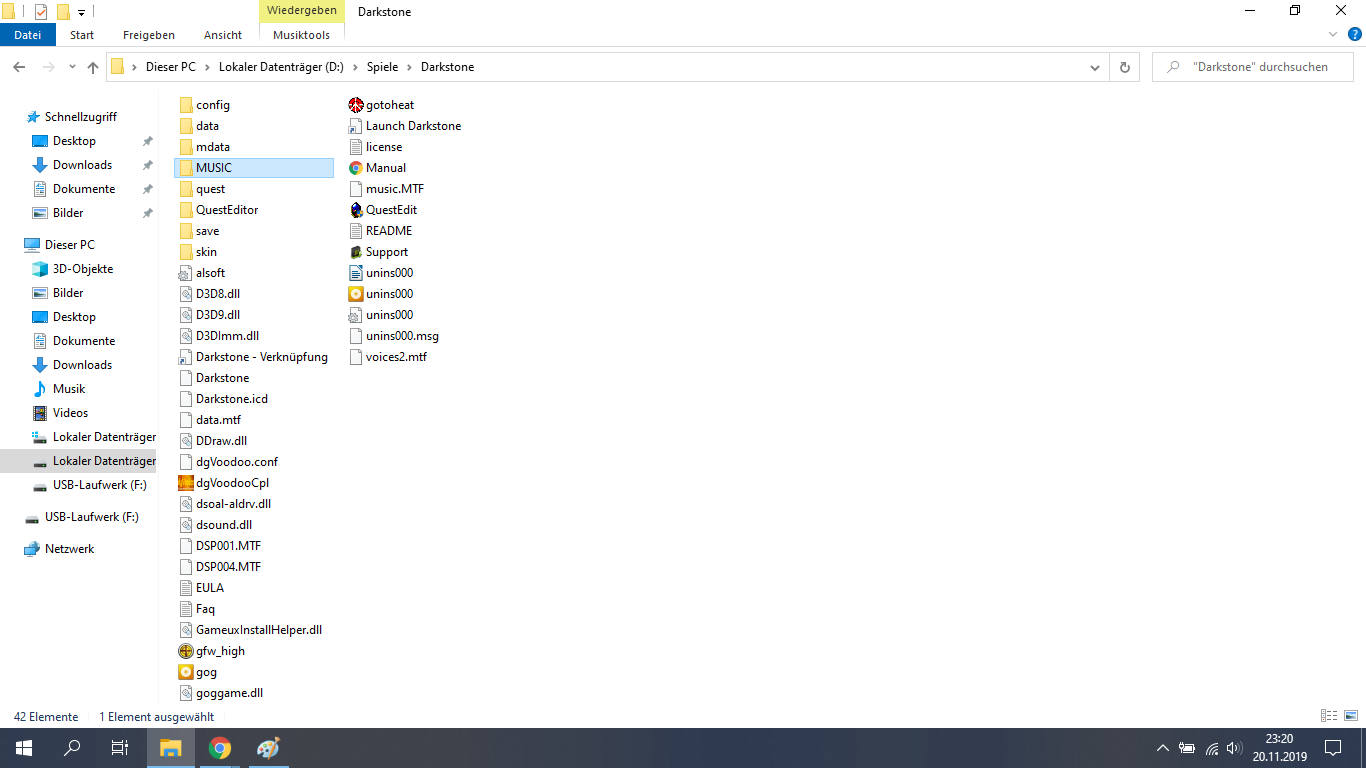
Task: Click the Properties quick access toolbar icon
Action: pyautogui.click(x=41, y=12)
